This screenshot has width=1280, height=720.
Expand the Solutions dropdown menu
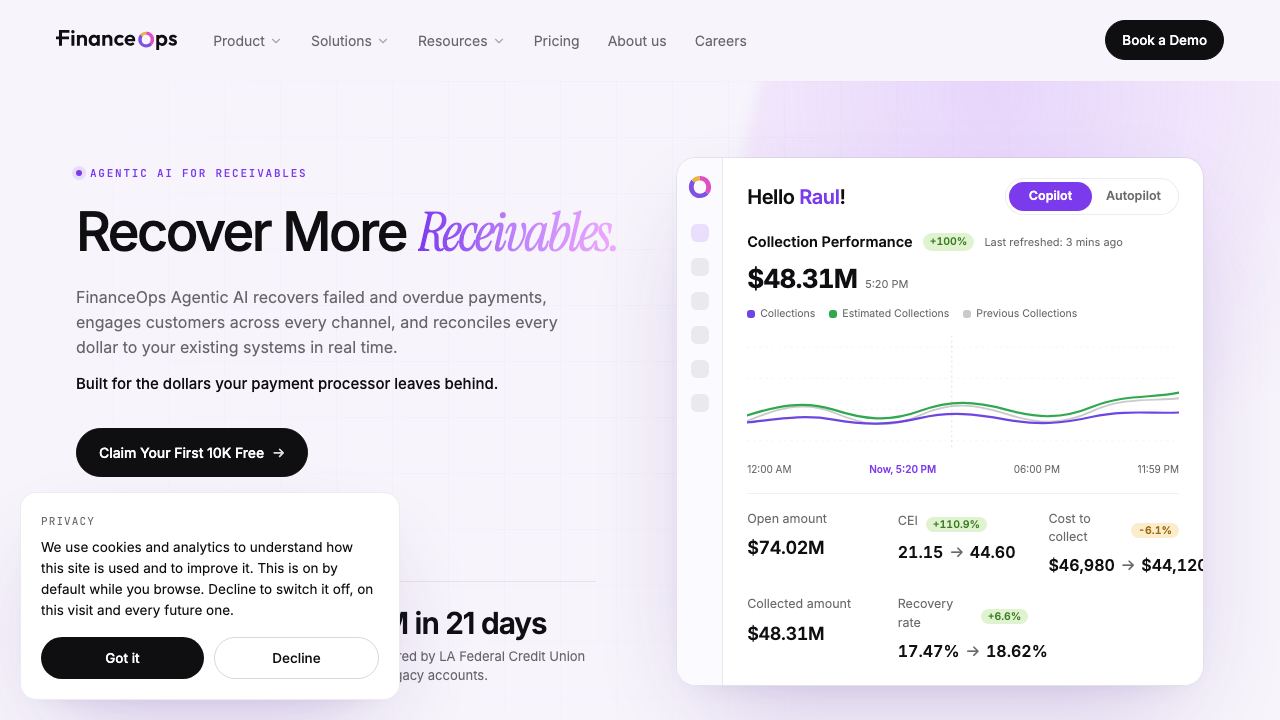pyautogui.click(x=349, y=41)
